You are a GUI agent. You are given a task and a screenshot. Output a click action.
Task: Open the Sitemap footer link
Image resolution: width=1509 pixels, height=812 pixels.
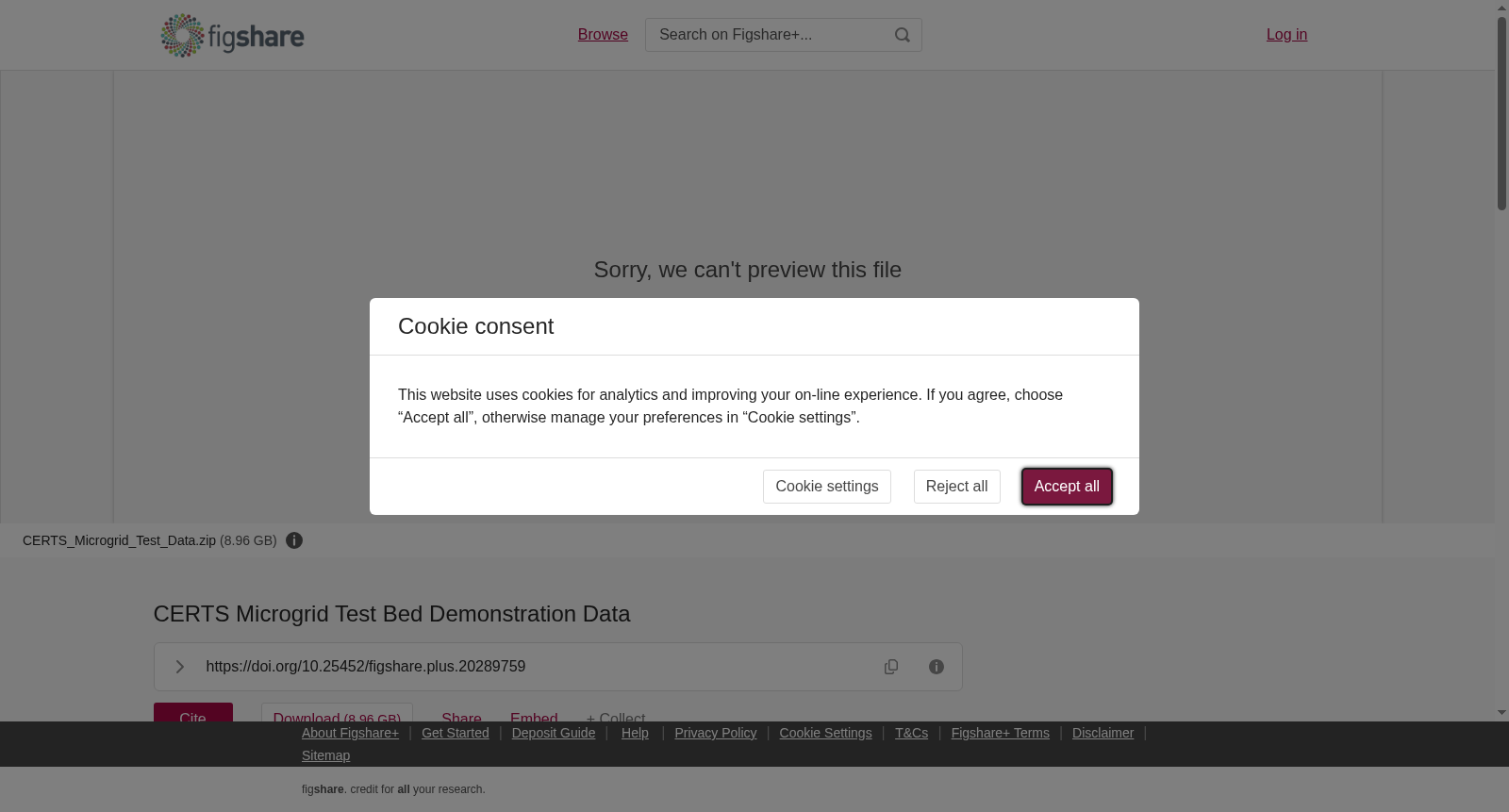tap(325, 755)
